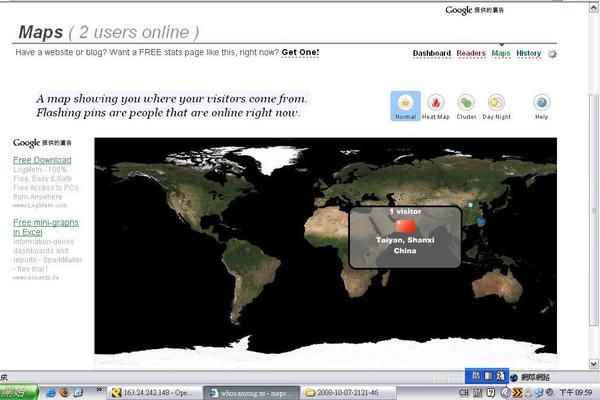Image resolution: width=600 pixels, height=400 pixels.
Task: Open the Maps tab
Action: click(501, 53)
